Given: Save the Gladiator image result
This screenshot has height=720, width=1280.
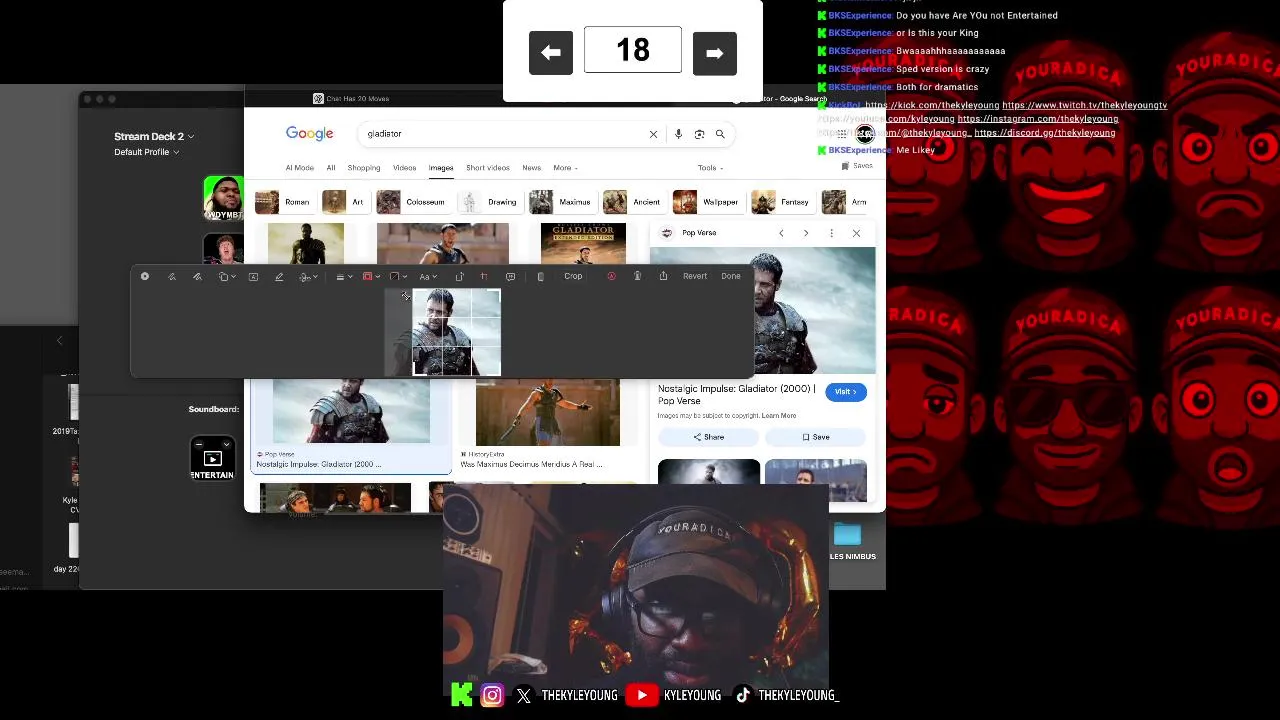Looking at the screenshot, I should pos(816,437).
